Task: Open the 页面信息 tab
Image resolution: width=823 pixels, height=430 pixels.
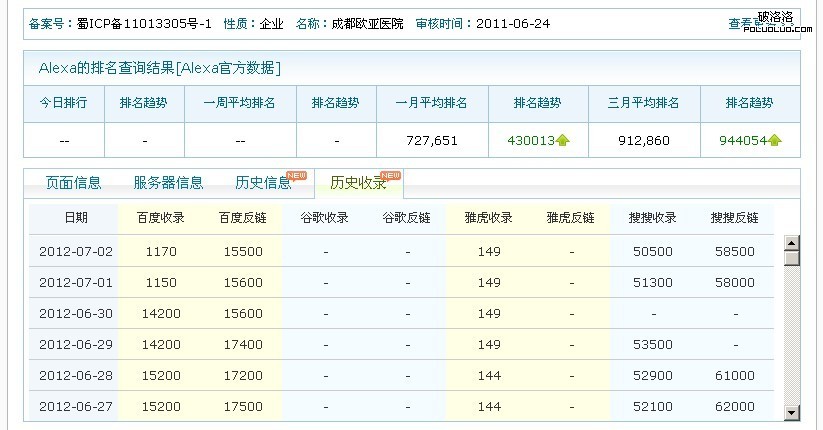Action: click(73, 183)
